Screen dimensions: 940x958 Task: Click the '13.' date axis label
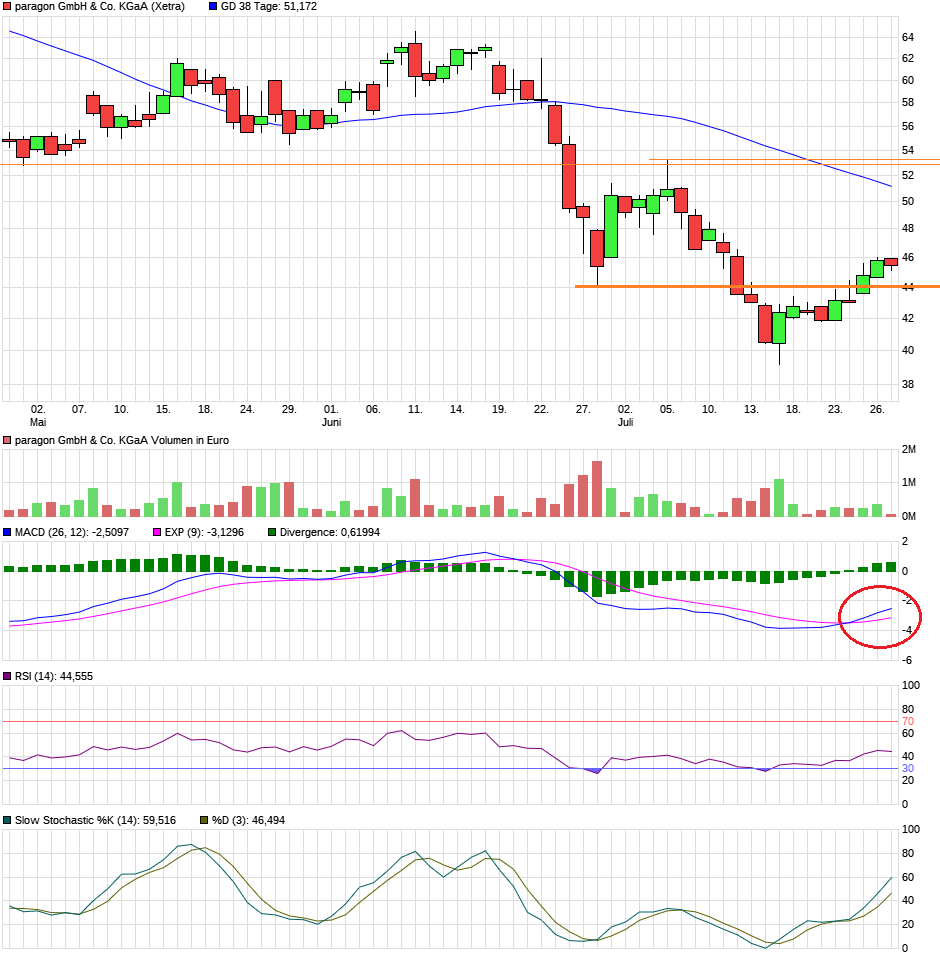[x=751, y=409]
